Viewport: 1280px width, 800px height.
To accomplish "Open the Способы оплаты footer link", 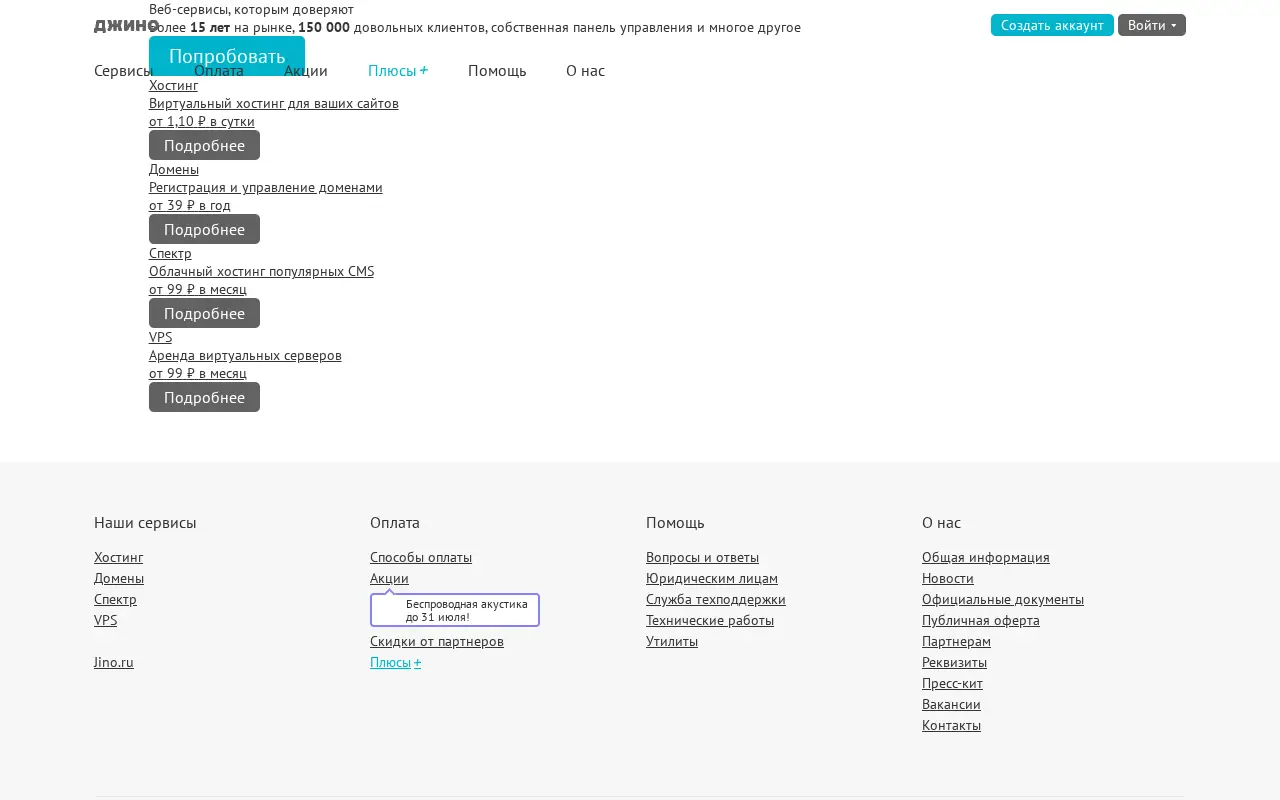I will coord(421,557).
